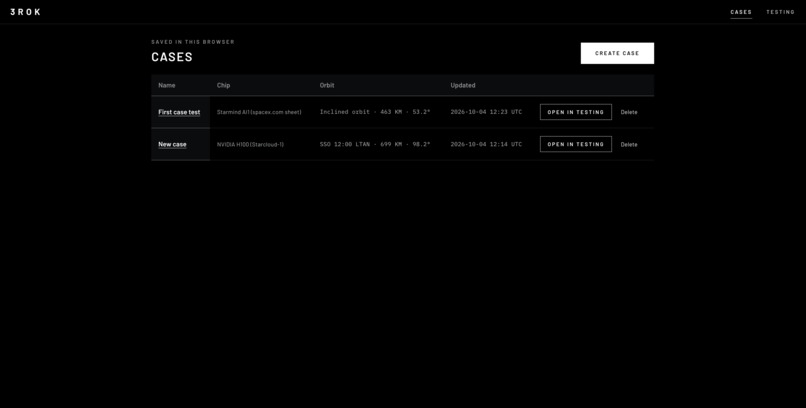Viewport: 806px width, 408px height.
Task: Select the 2026-10-04 12:23 UTC timestamp
Action: pos(486,112)
